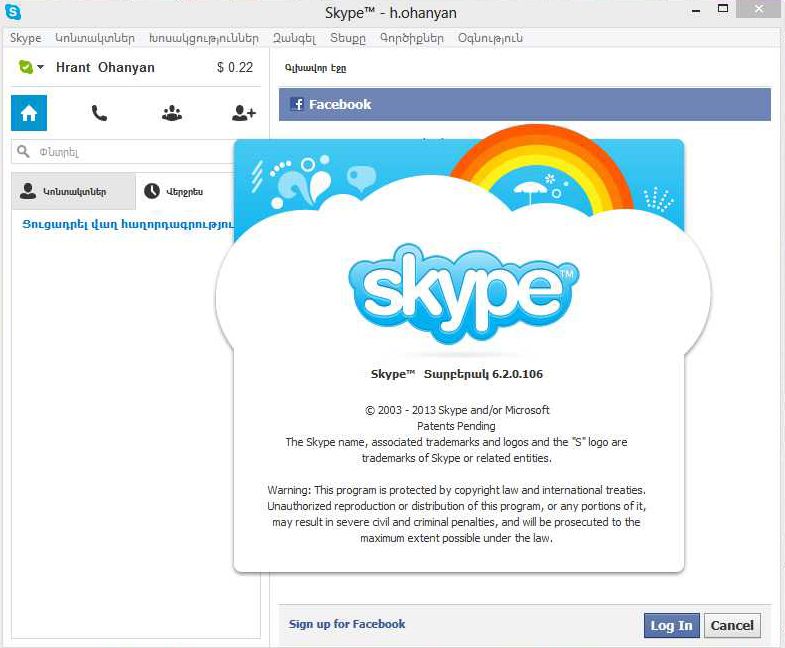785x648 pixels.
Task: Click the blue link under contacts tab
Action: tap(128, 224)
